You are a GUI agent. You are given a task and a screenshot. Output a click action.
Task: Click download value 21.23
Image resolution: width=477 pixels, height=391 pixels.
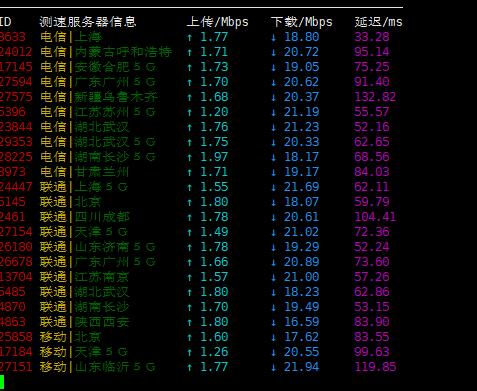click(301, 127)
